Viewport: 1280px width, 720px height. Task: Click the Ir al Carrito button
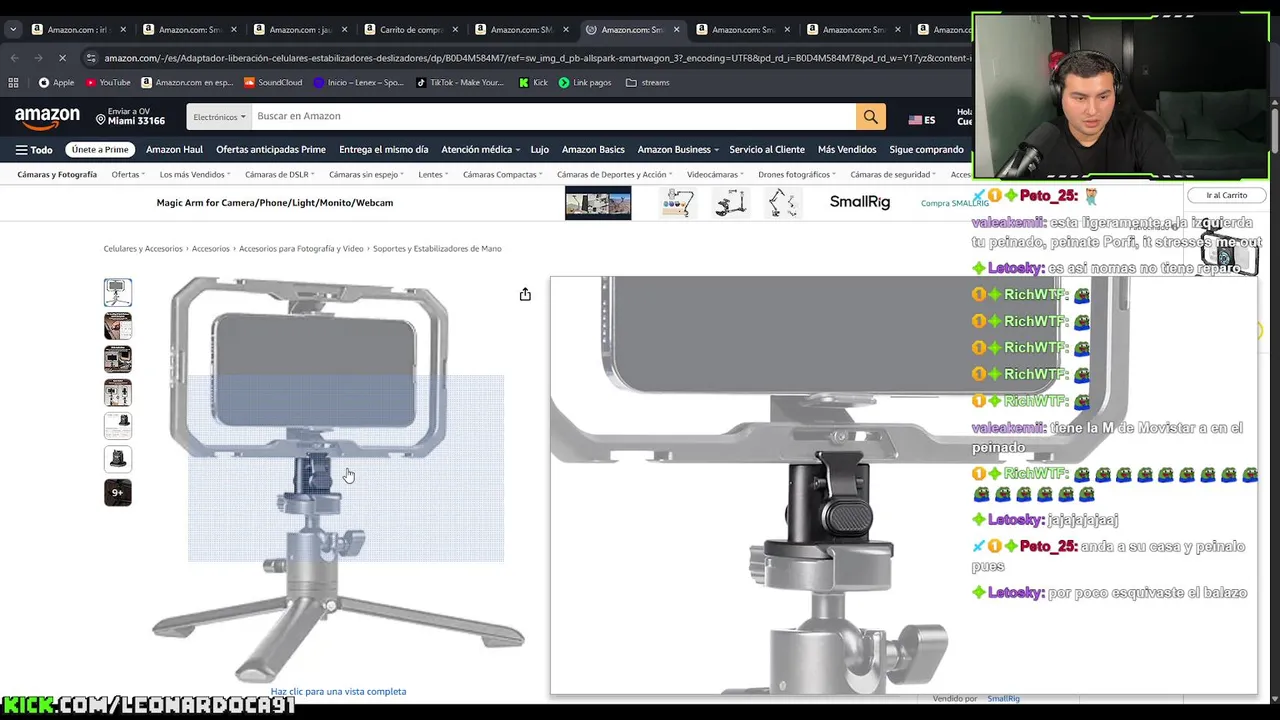[1226, 195]
